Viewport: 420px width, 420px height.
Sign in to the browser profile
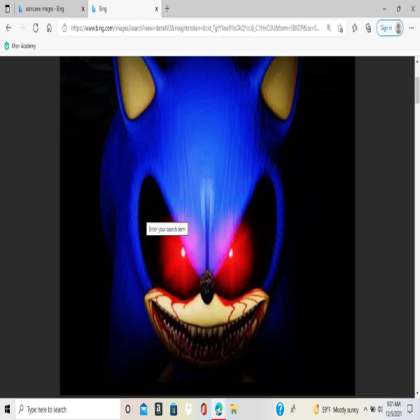tap(390, 28)
